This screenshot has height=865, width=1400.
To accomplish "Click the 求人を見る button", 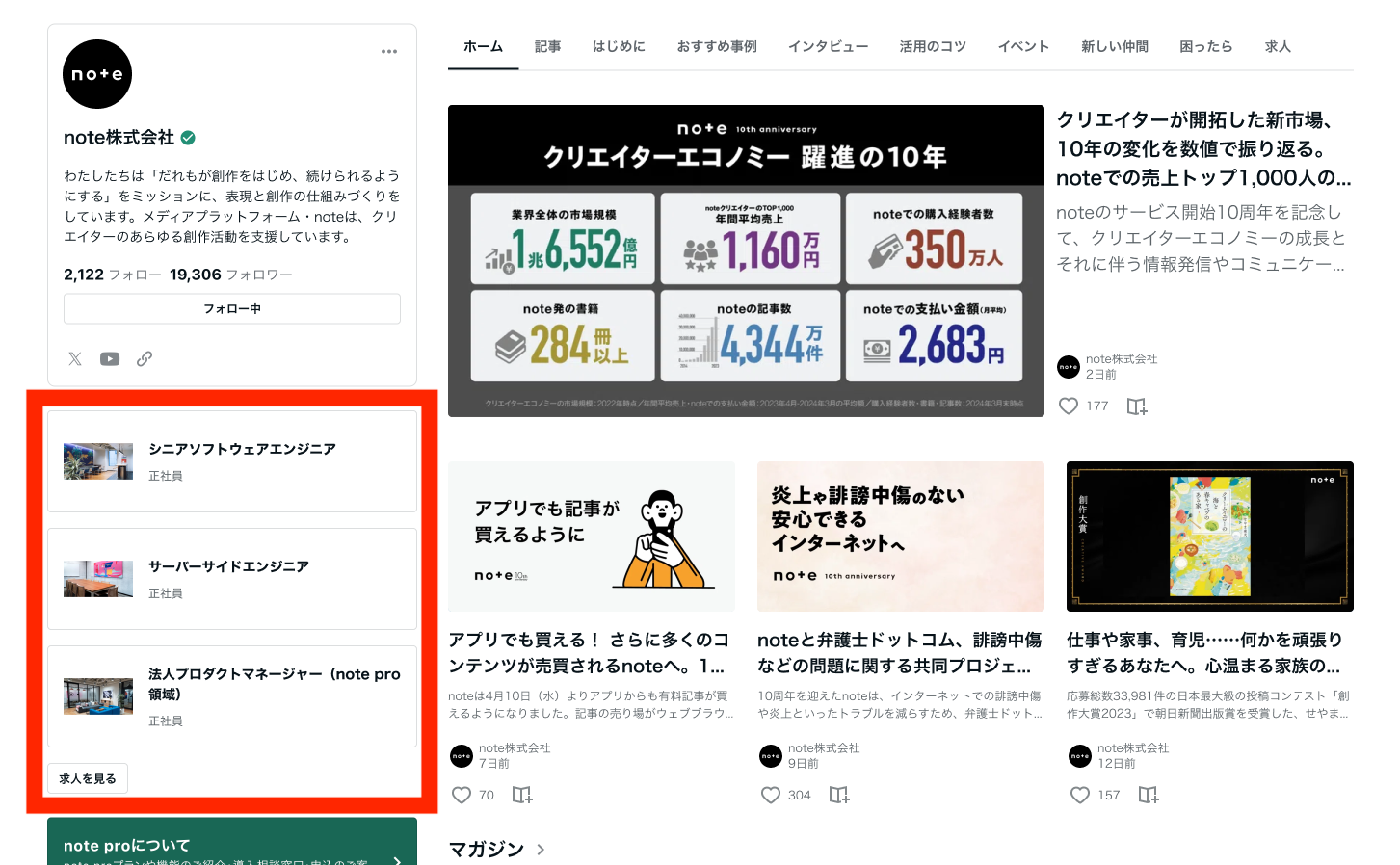I will click(x=88, y=778).
